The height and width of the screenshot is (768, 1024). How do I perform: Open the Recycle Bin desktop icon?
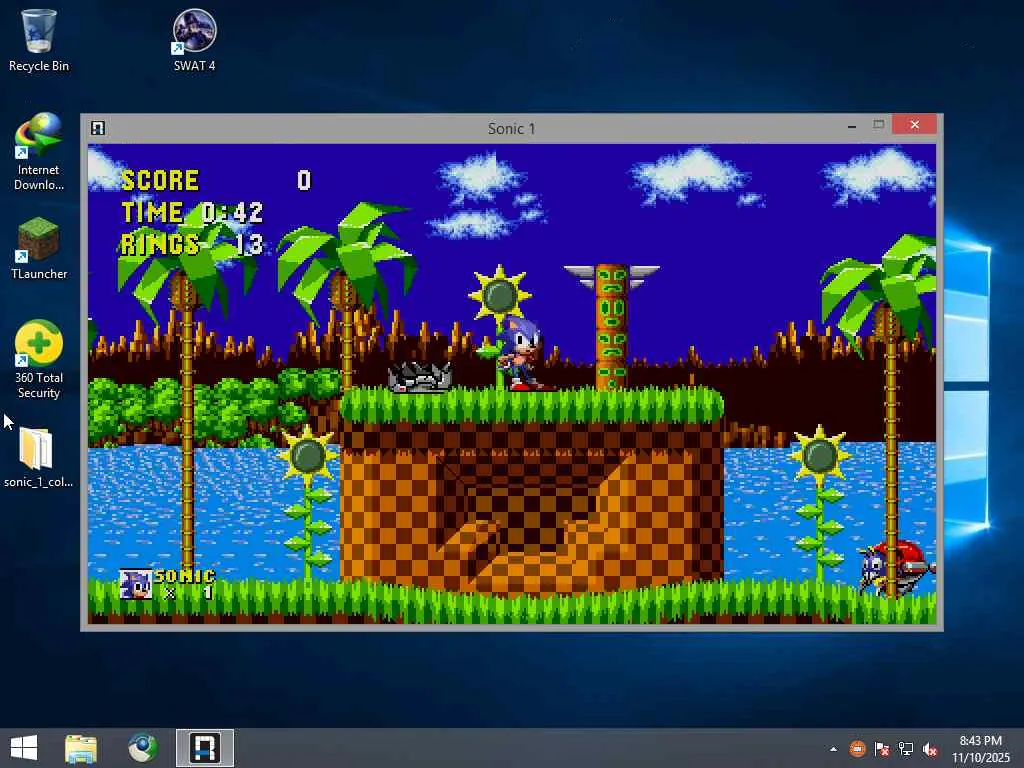[x=39, y=40]
